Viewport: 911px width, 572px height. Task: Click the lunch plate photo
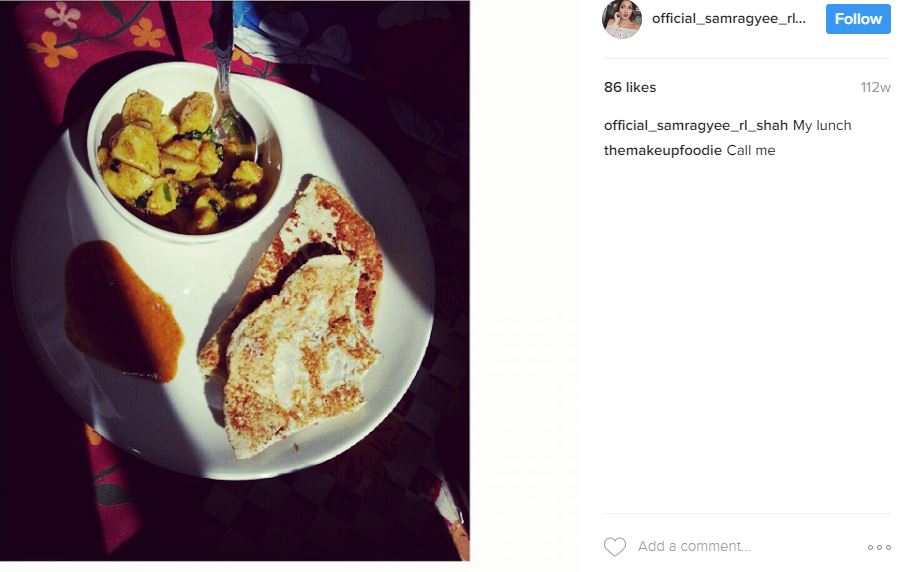pos(235,280)
